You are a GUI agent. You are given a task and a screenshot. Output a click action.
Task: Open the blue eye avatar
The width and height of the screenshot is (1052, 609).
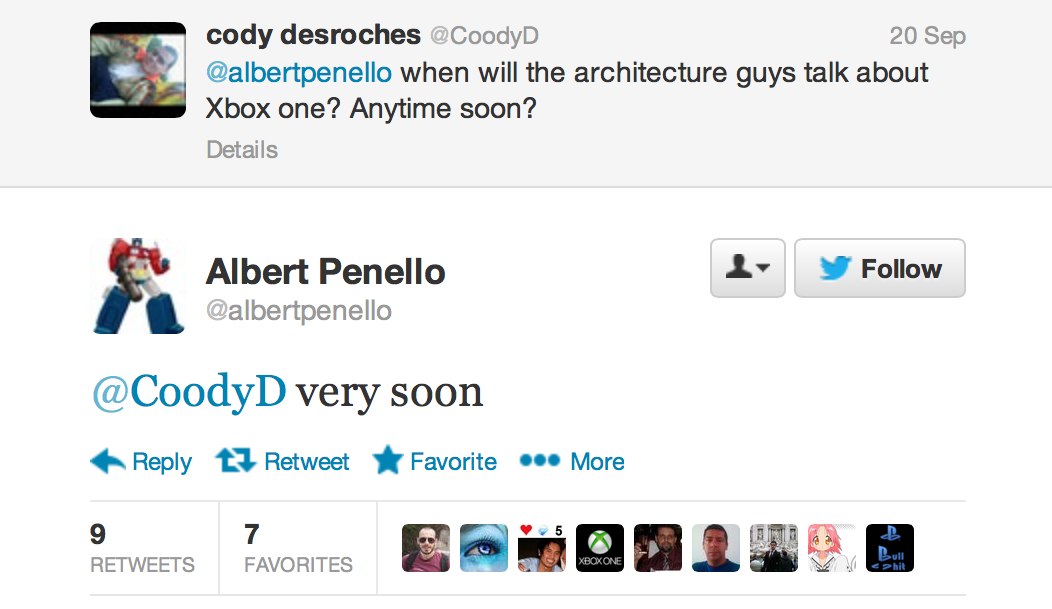pyautogui.click(x=484, y=548)
